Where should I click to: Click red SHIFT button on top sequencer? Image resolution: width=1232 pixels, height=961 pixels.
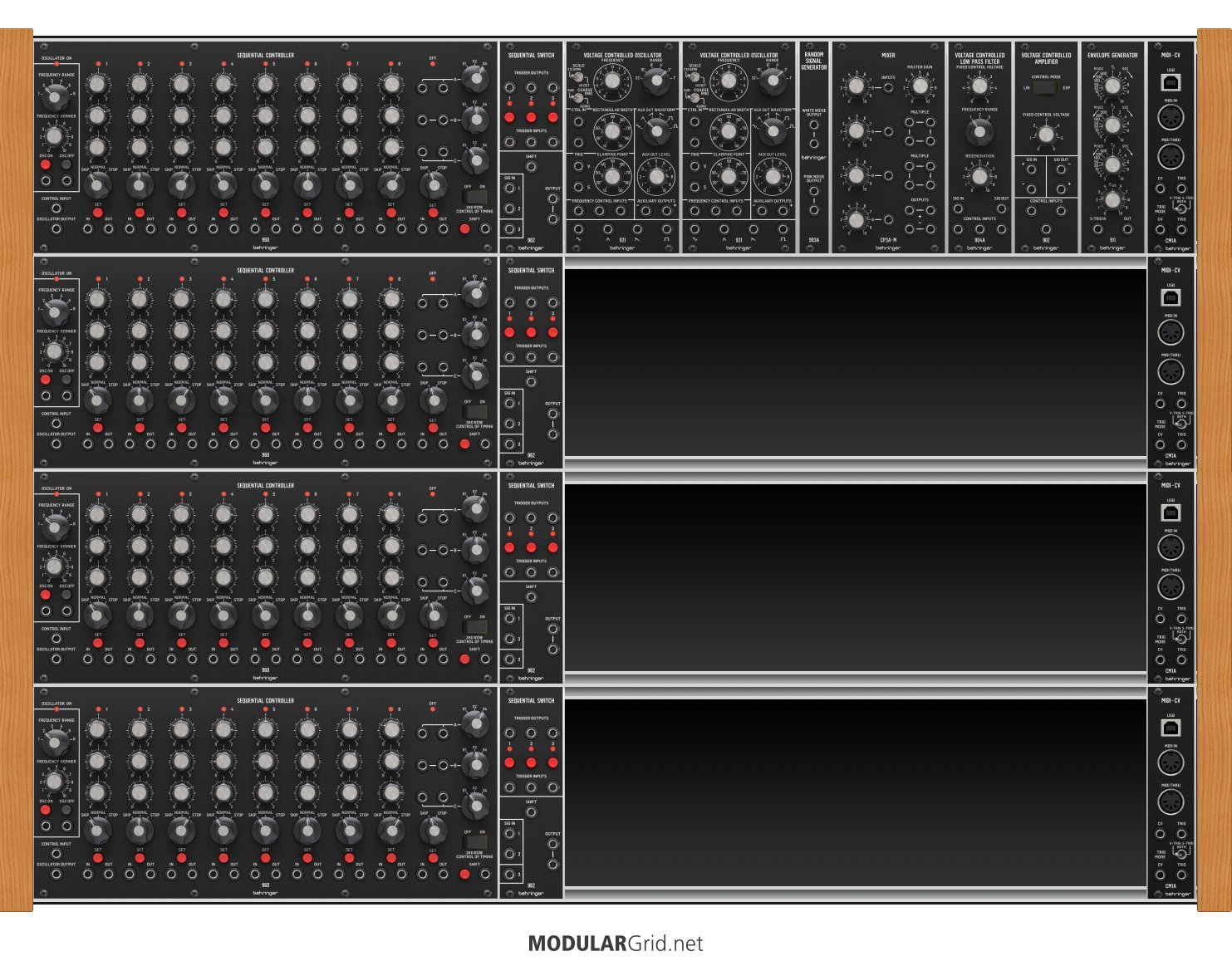click(x=464, y=228)
